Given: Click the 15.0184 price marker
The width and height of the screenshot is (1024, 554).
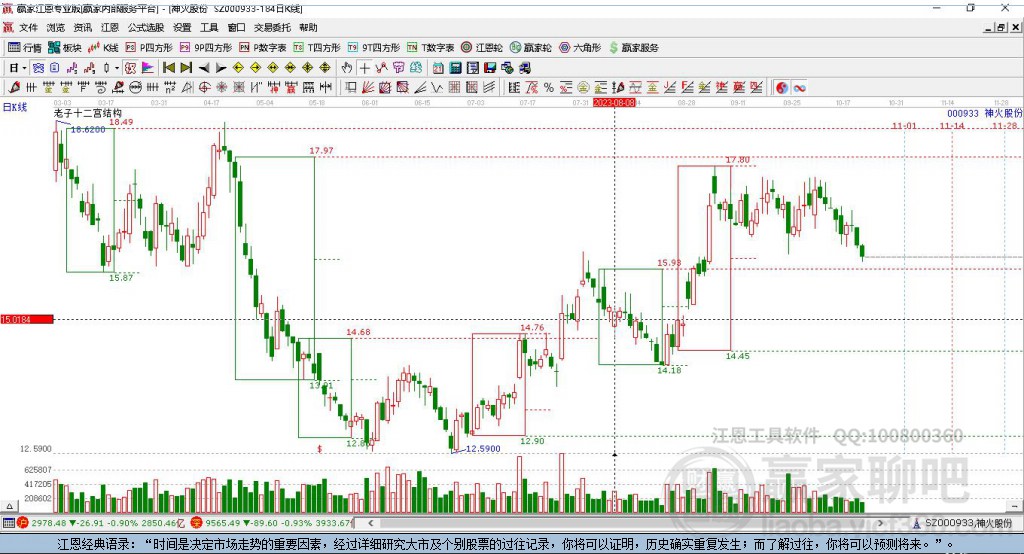Looking at the screenshot, I should coord(27,319).
